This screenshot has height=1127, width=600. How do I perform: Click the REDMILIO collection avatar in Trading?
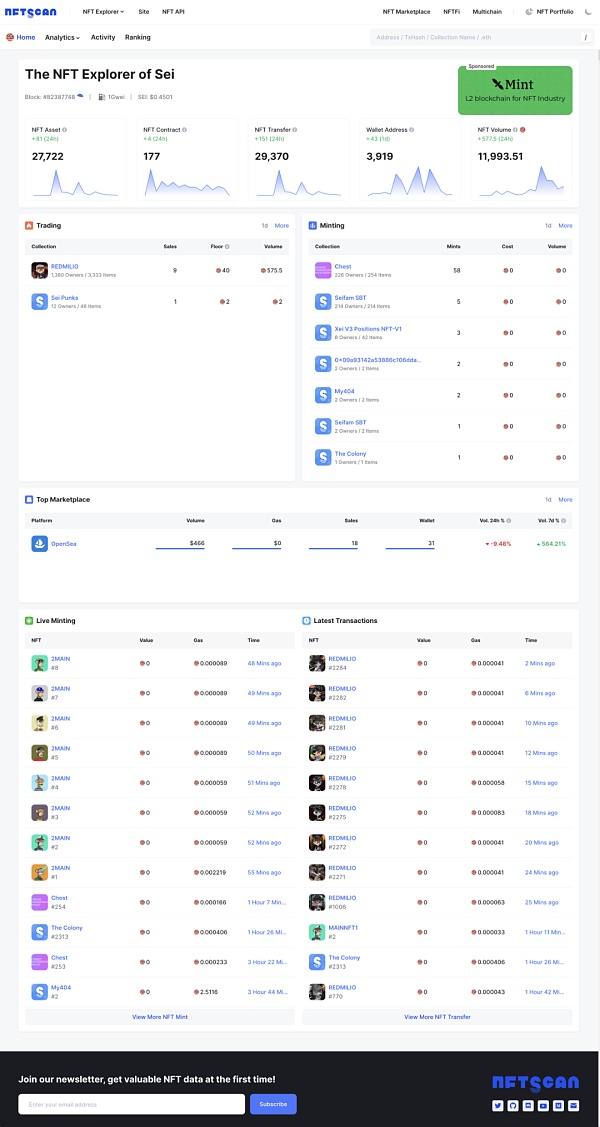click(x=39, y=270)
